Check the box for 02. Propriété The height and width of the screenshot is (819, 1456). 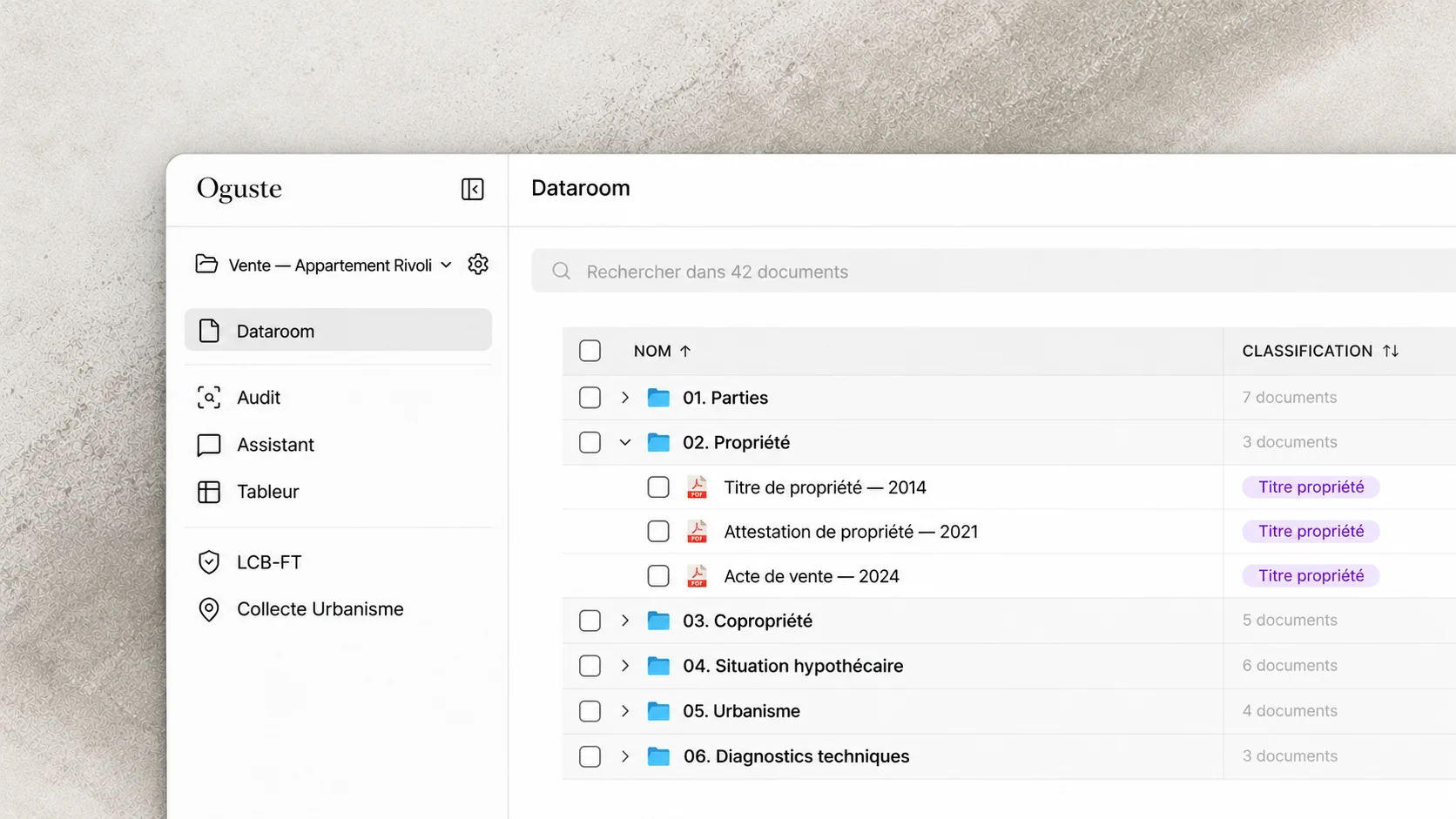tap(590, 442)
